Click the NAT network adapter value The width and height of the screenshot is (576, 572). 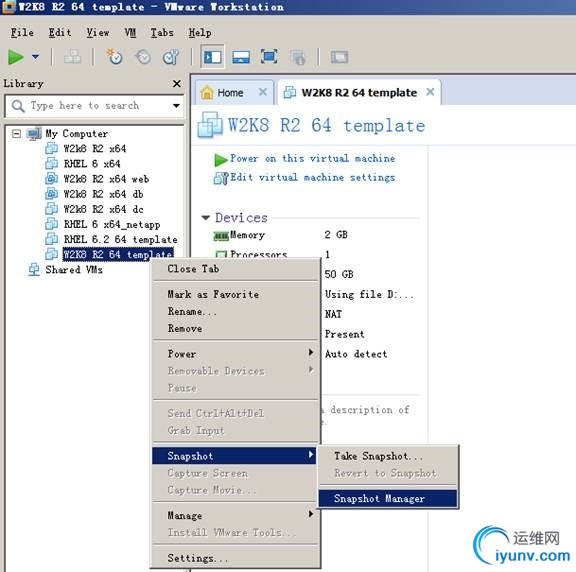(333, 314)
